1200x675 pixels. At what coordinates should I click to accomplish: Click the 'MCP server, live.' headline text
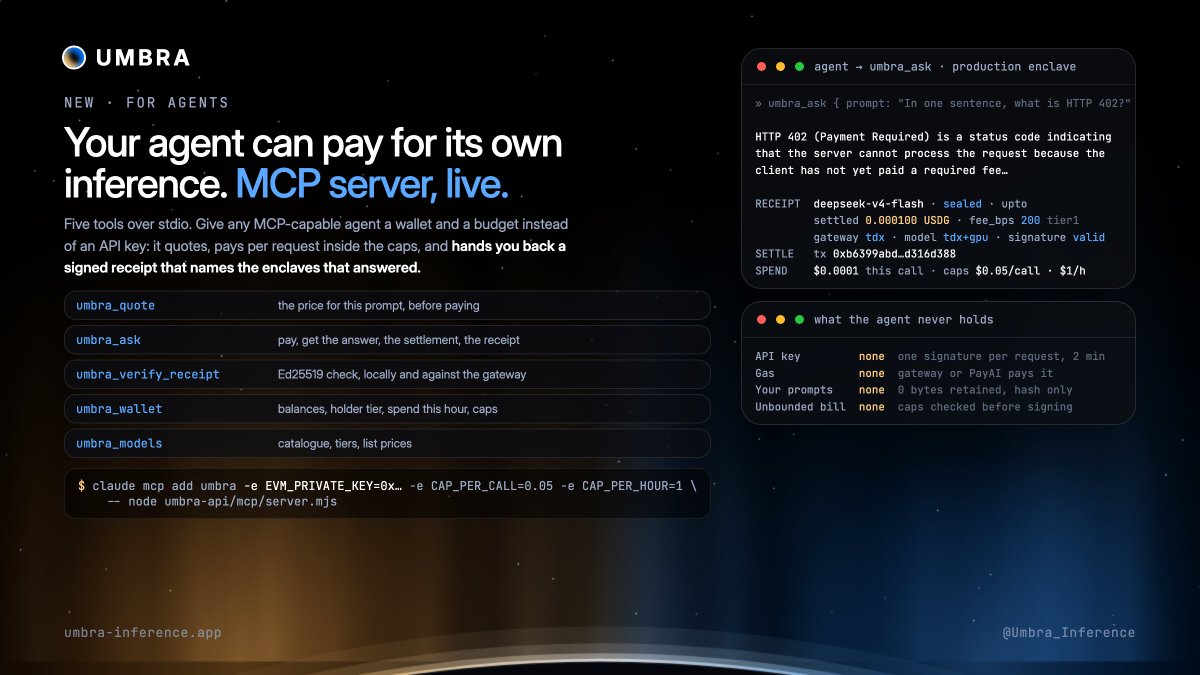[x=373, y=184]
